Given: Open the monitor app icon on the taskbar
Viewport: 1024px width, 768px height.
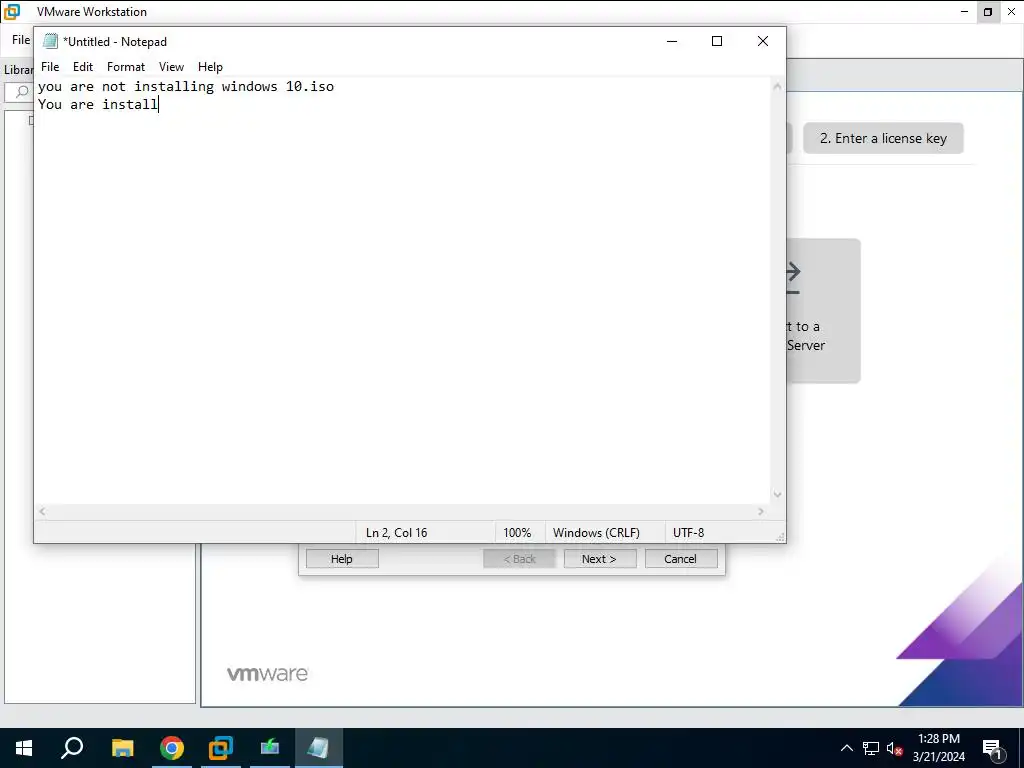Looking at the screenshot, I should pyautogui.click(x=270, y=748).
